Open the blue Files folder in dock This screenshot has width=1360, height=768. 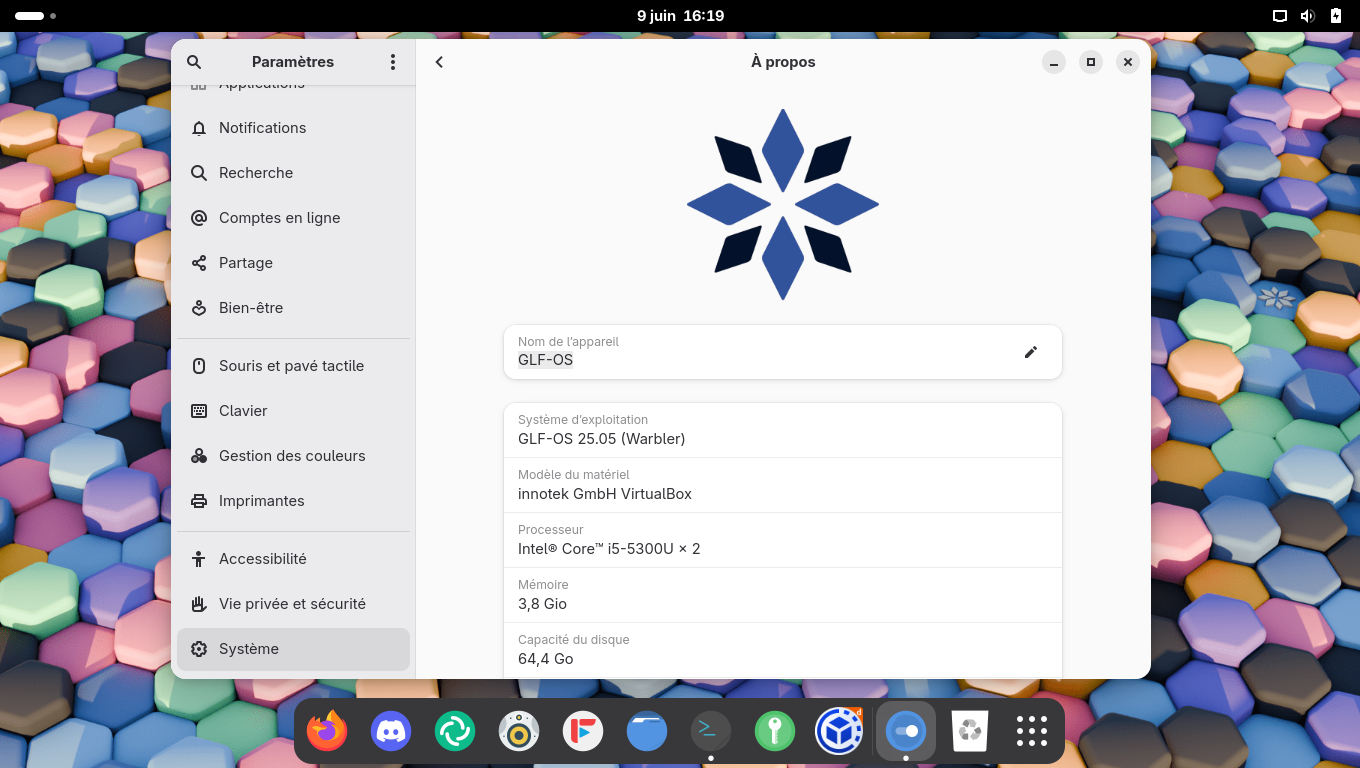coord(647,732)
